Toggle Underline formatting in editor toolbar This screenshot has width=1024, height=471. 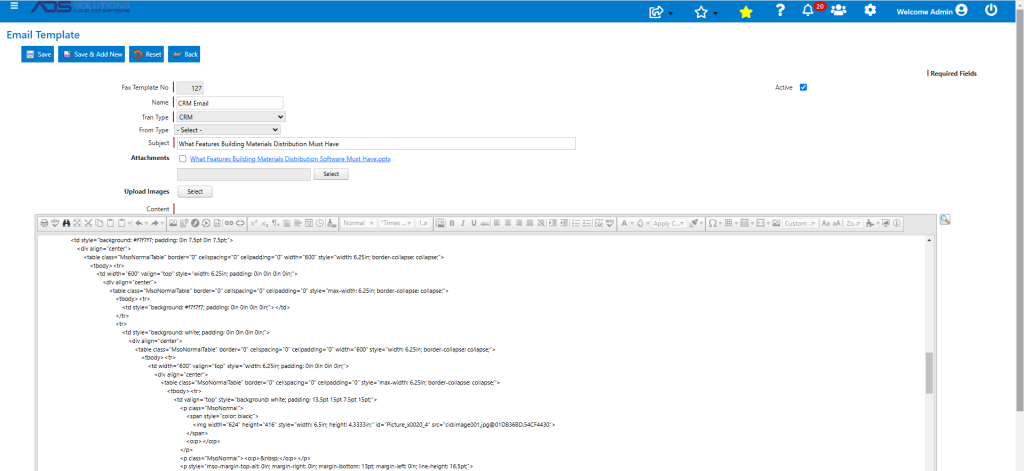[473, 223]
